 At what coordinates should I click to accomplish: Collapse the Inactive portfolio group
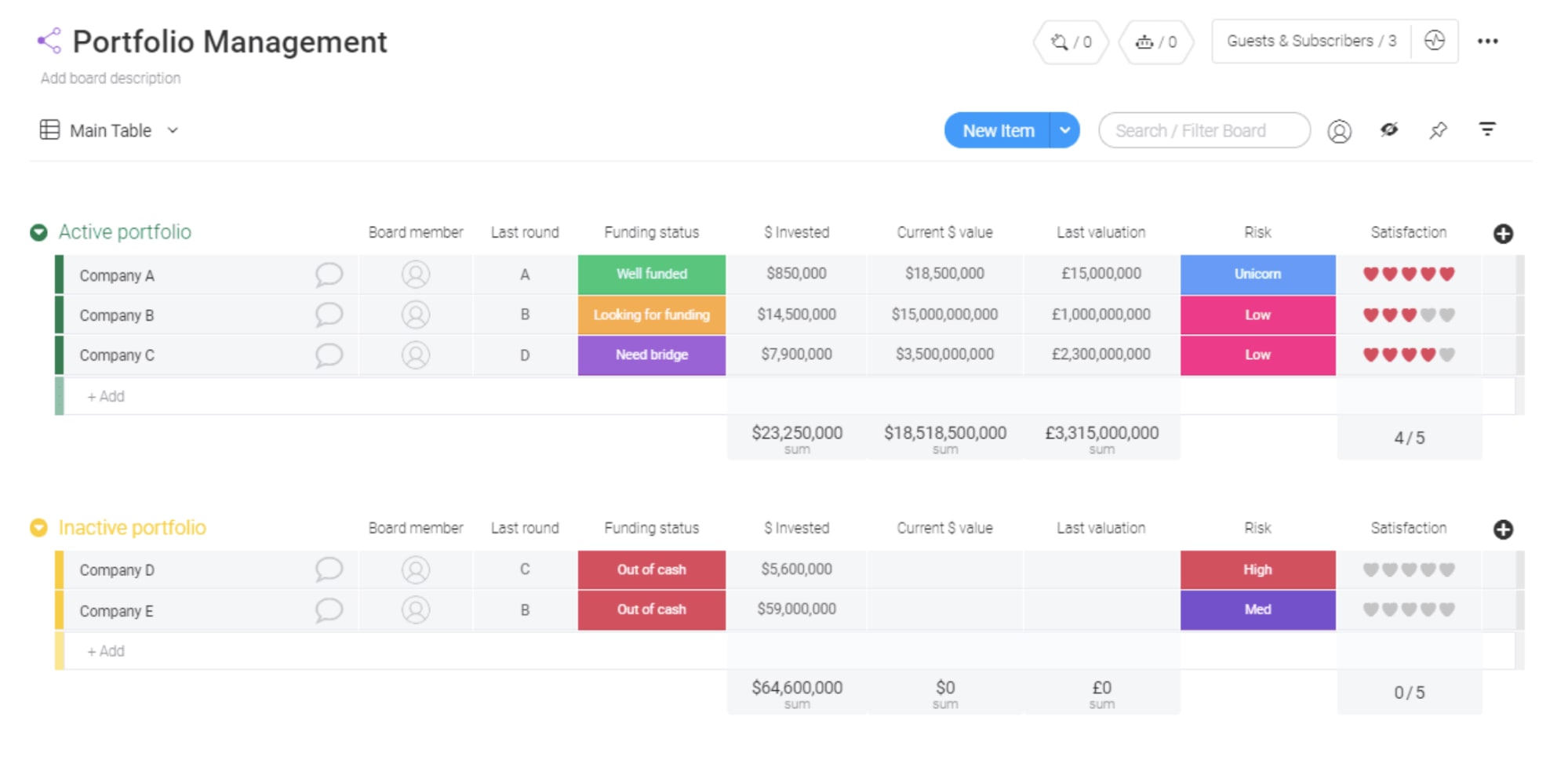pos(38,527)
